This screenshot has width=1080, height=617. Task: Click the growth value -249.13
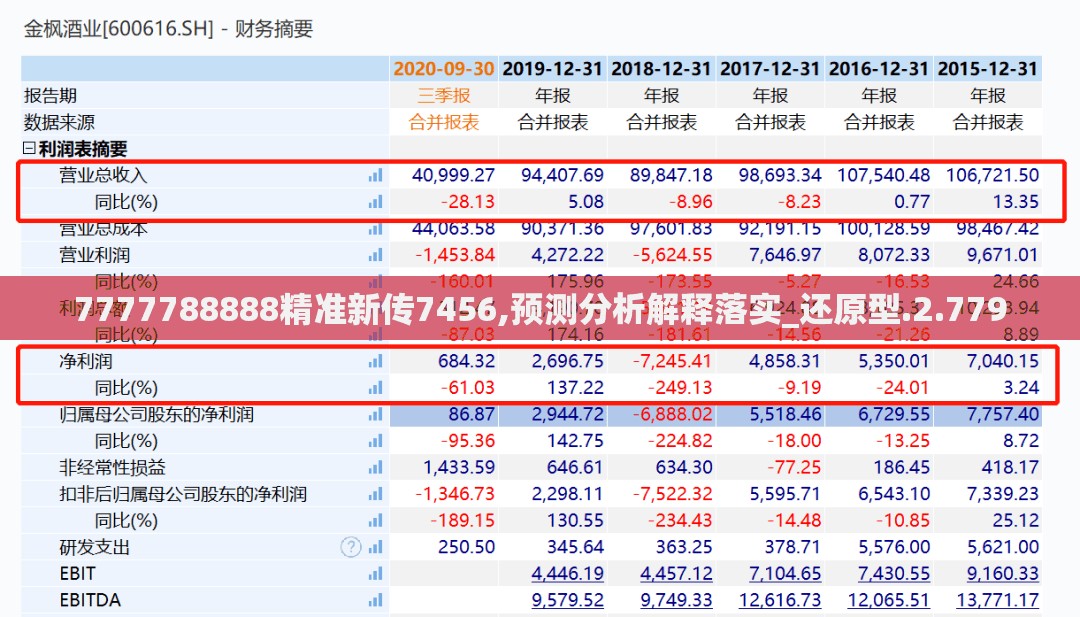click(680, 388)
